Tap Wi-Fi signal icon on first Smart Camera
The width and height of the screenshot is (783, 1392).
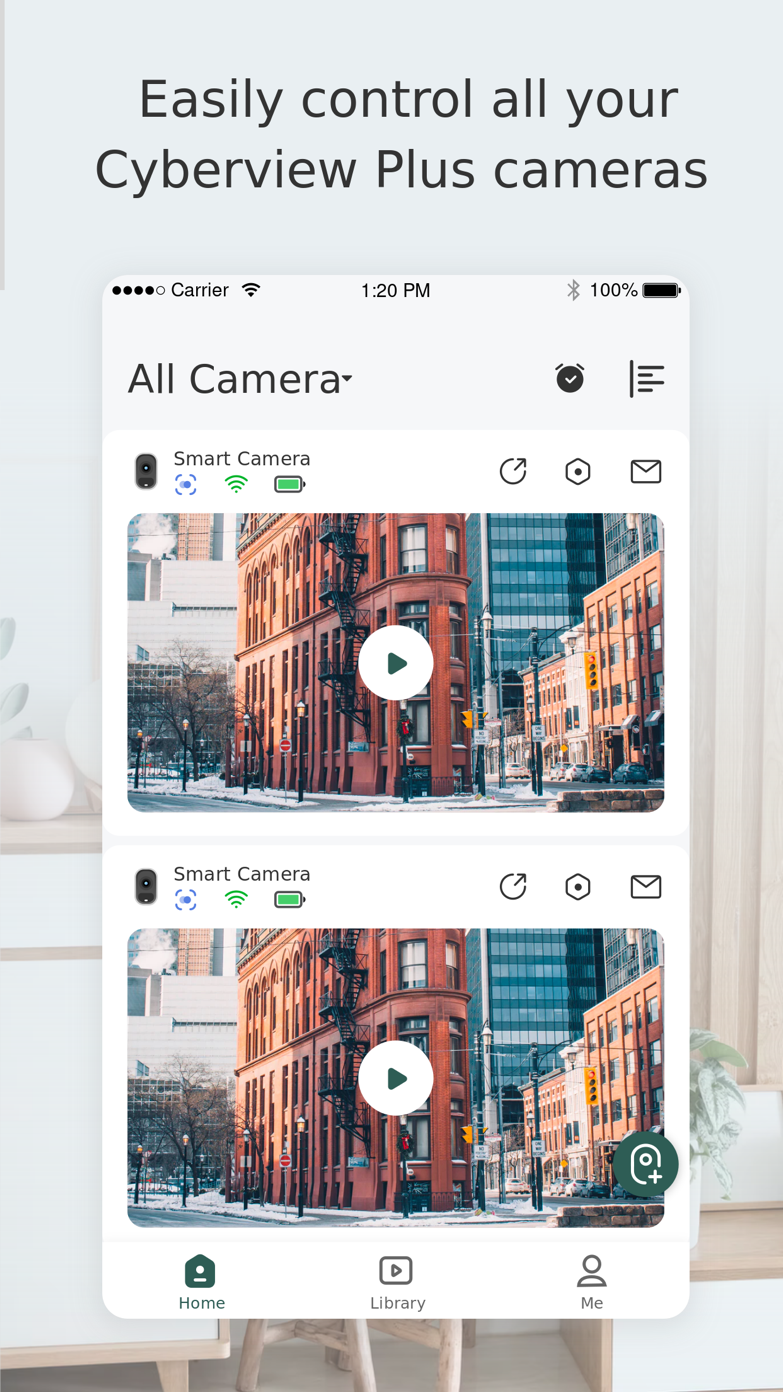(x=236, y=485)
